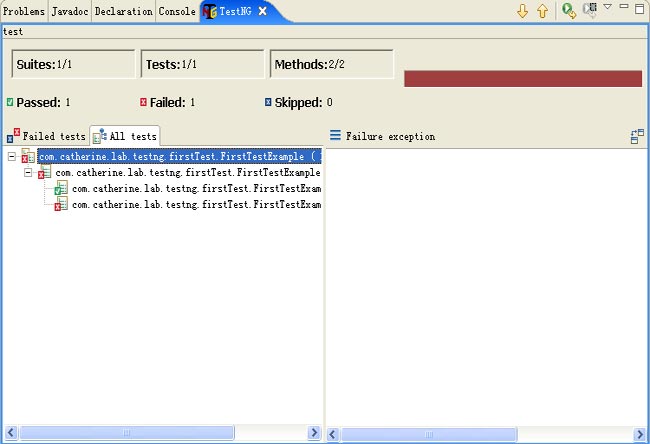Open the view menu dropdown triangle
Screen dimensions: 650x444
(607, 8)
